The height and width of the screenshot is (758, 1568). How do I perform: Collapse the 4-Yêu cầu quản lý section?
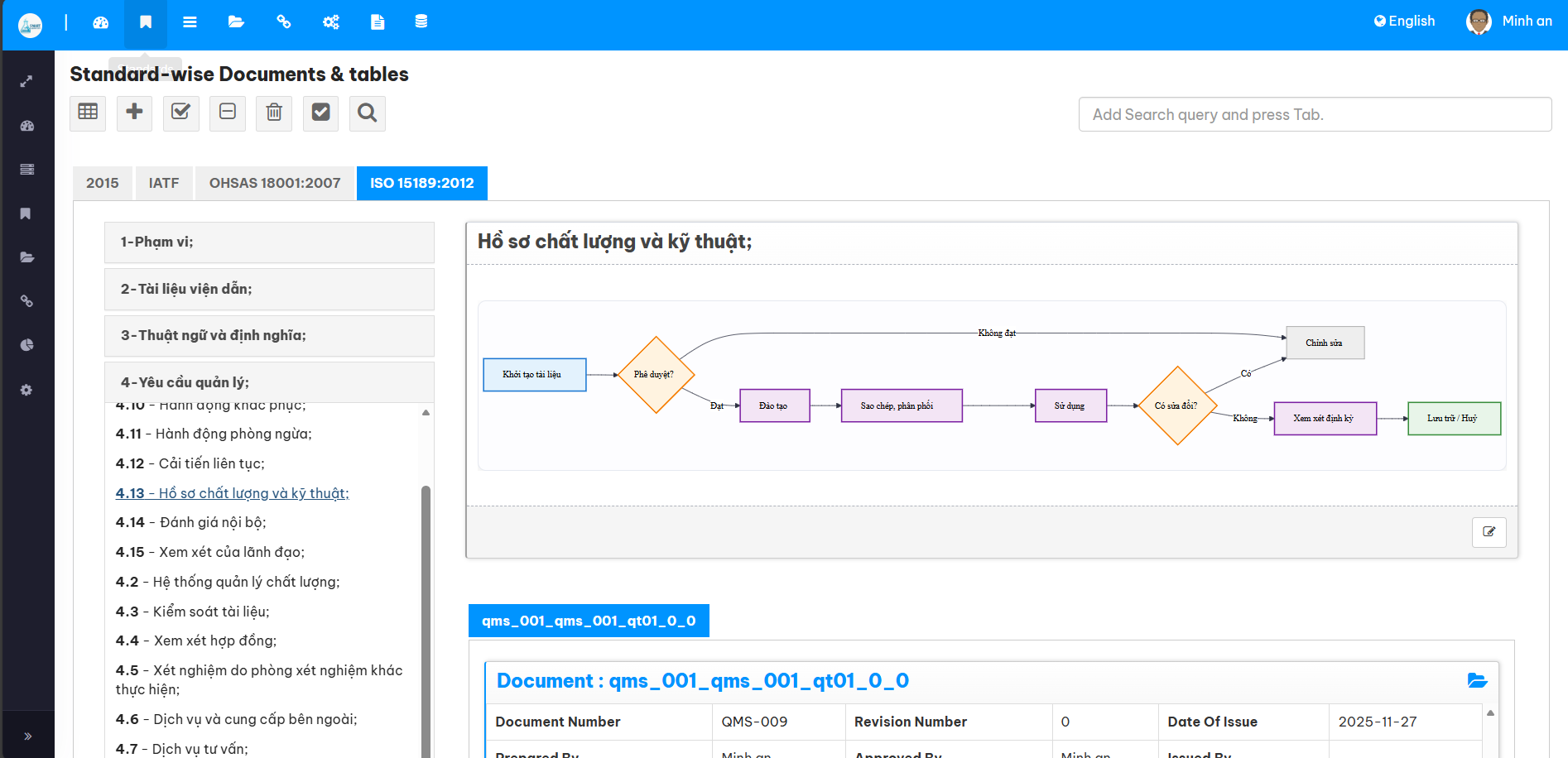pos(269,382)
